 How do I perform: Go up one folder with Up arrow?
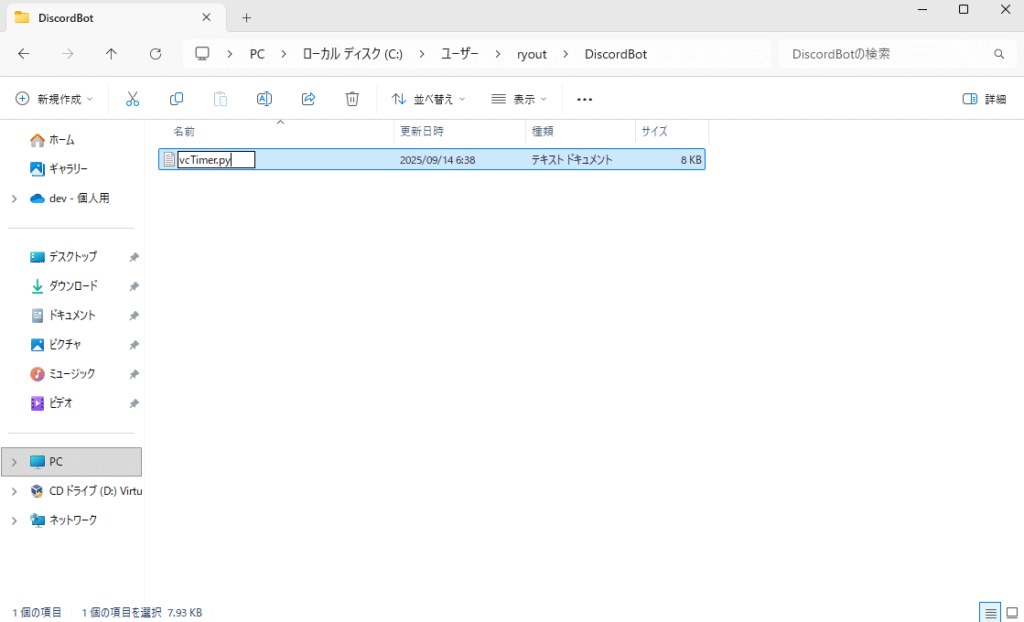click(111, 54)
